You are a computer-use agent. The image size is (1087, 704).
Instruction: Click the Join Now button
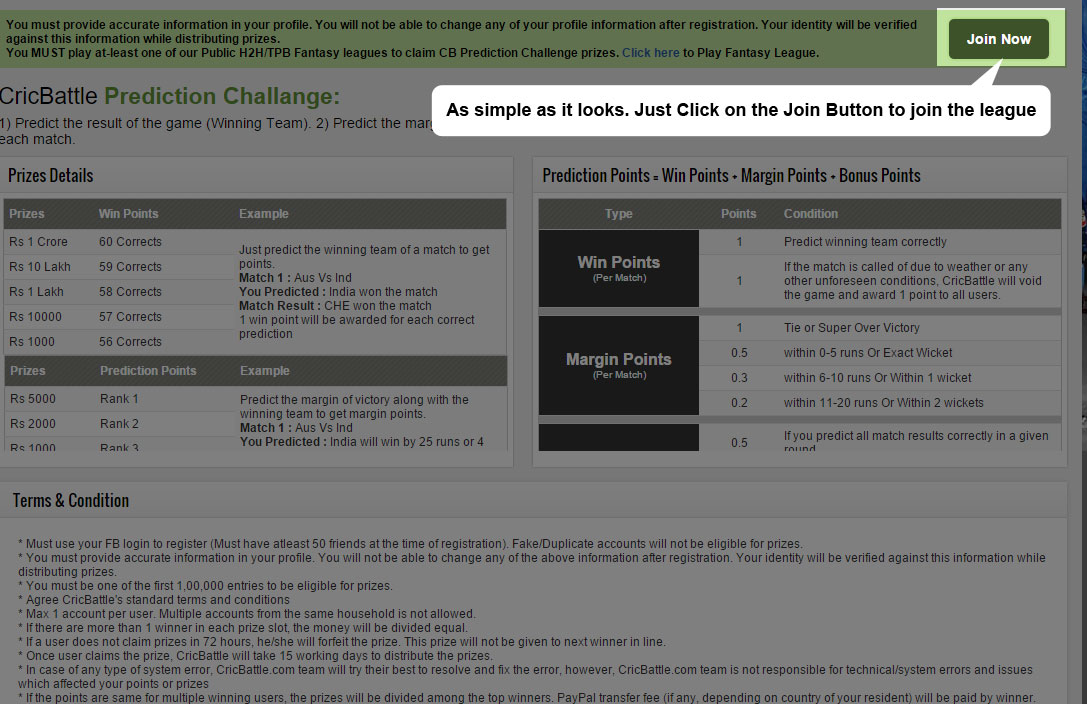tap(998, 39)
